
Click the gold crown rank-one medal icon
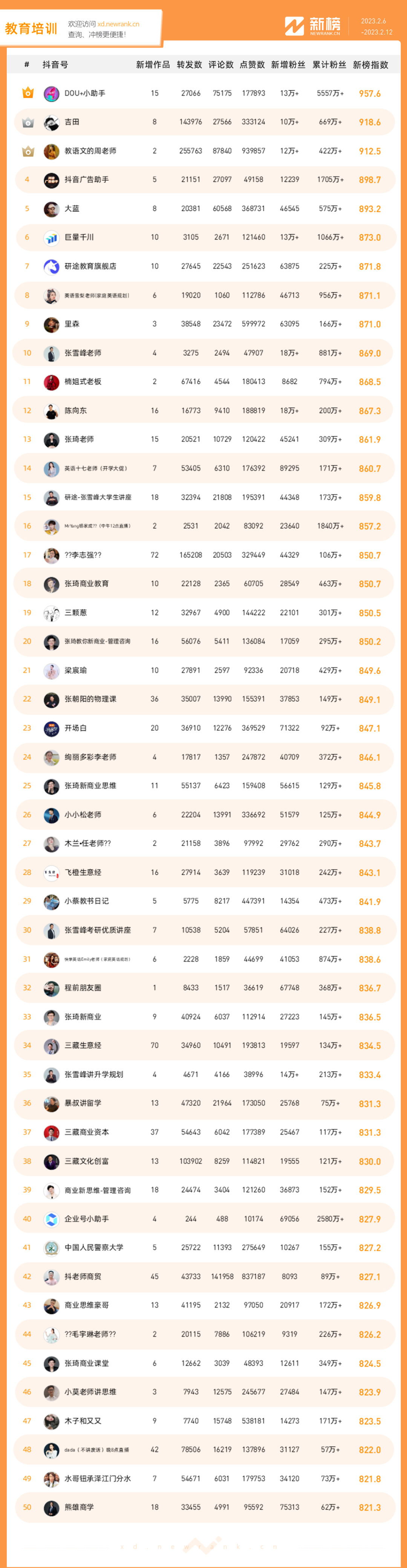[28, 93]
